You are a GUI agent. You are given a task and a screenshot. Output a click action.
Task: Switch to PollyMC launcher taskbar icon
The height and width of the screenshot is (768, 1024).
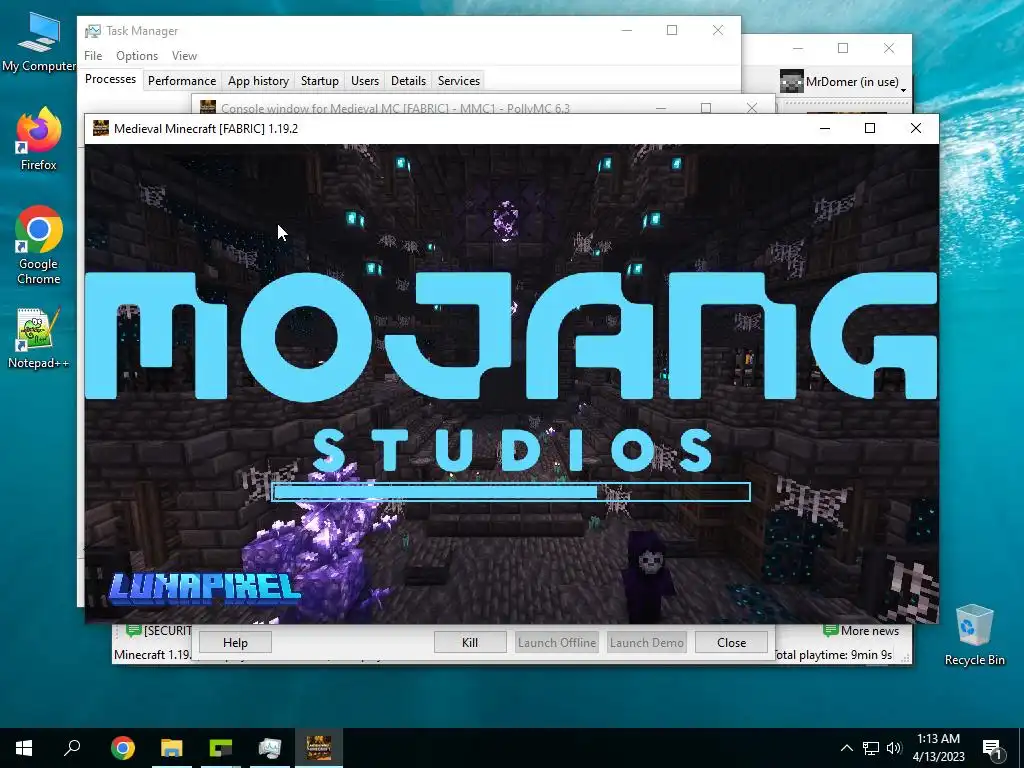click(221, 748)
